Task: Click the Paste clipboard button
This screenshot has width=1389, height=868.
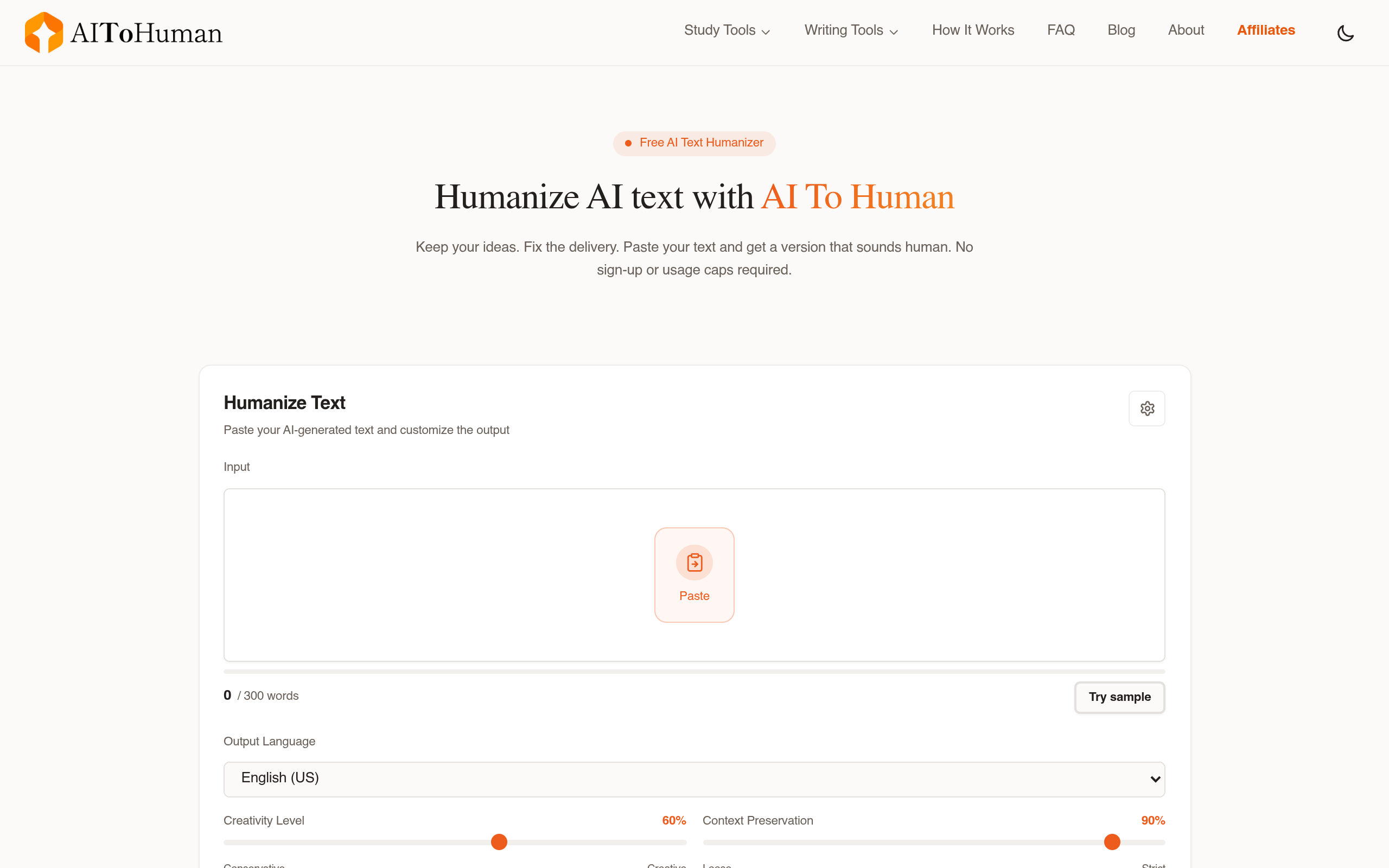Action: pyautogui.click(x=694, y=575)
